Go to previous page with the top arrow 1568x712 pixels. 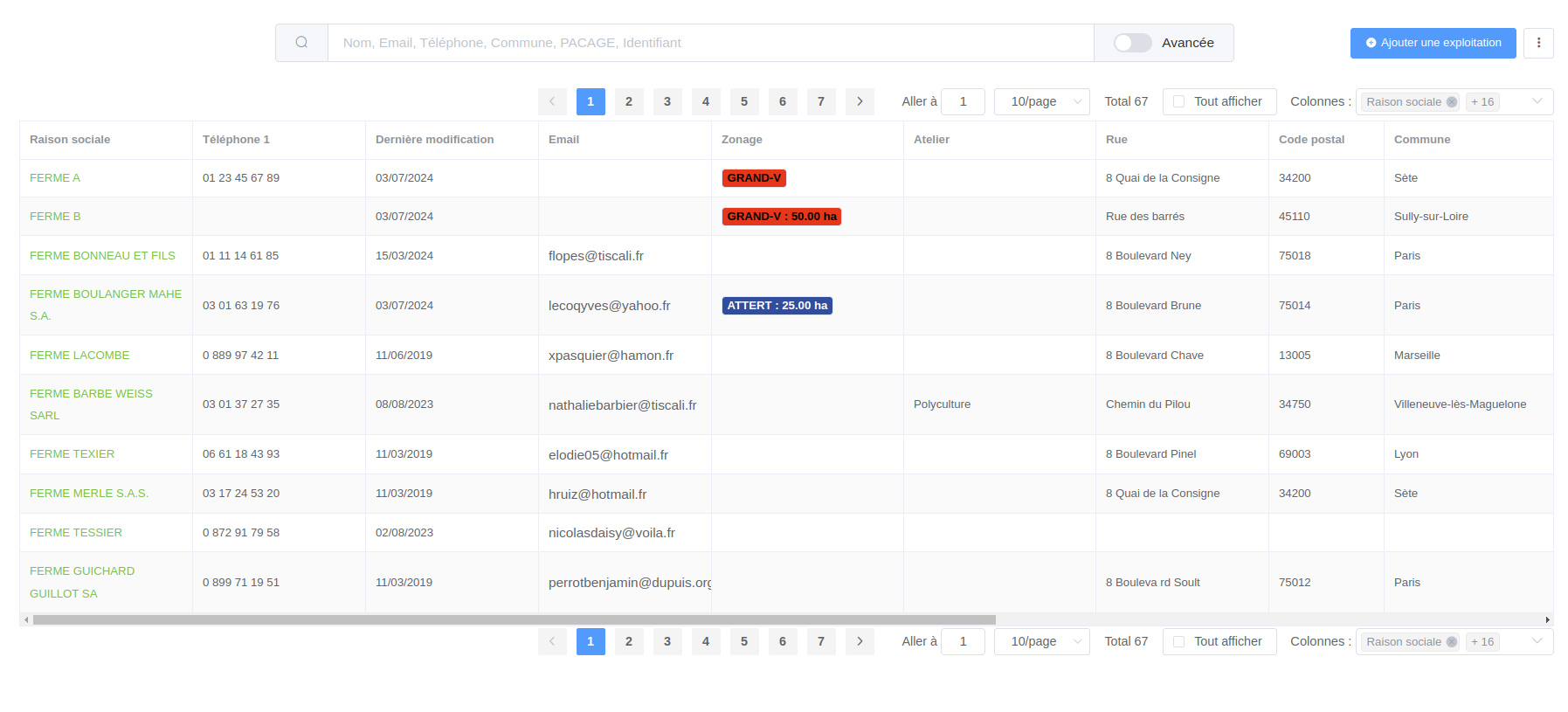click(x=552, y=101)
